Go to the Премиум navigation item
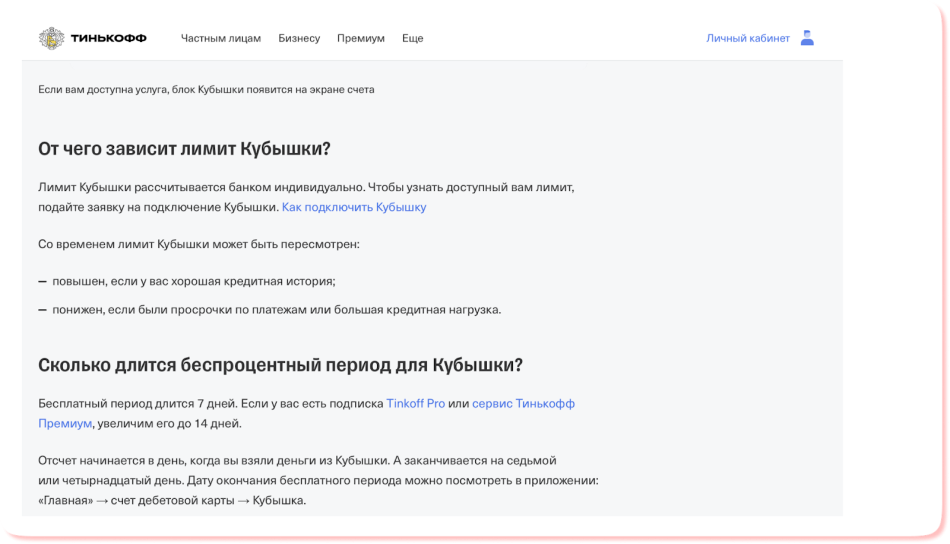Viewport: 950px width, 544px height. (360, 39)
